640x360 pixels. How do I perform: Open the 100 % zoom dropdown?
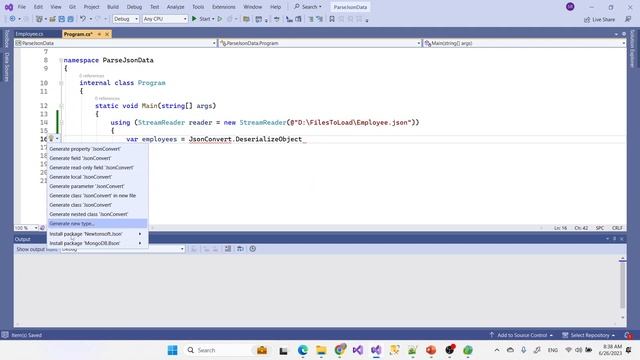[x=26, y=228]
